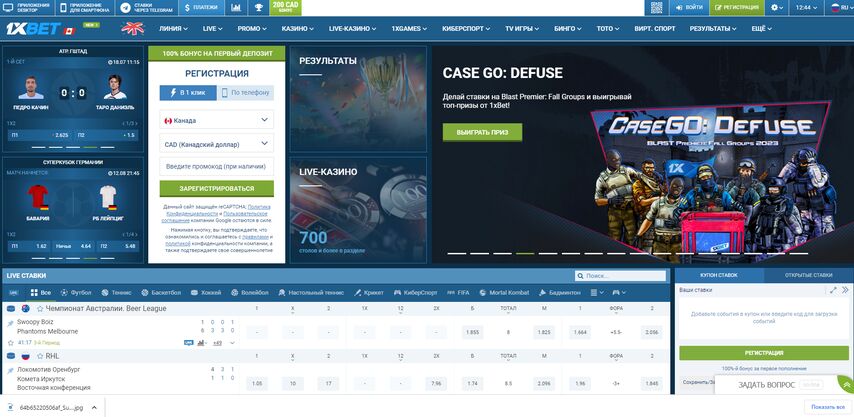
Task: Expand the TV Игры menu
Action: click(x=522, y=29)
